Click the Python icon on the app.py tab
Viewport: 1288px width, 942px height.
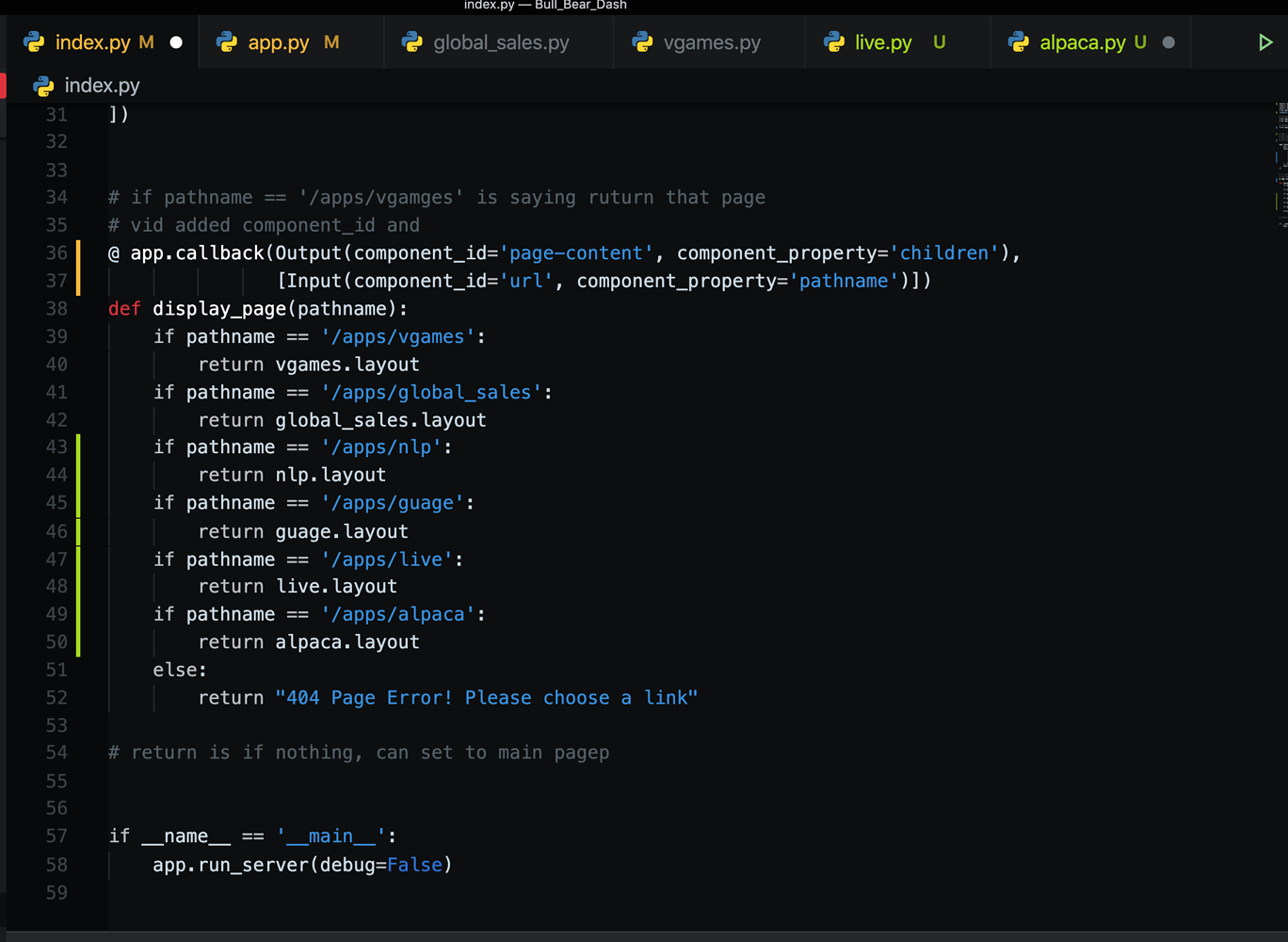(x=226, y=41)
